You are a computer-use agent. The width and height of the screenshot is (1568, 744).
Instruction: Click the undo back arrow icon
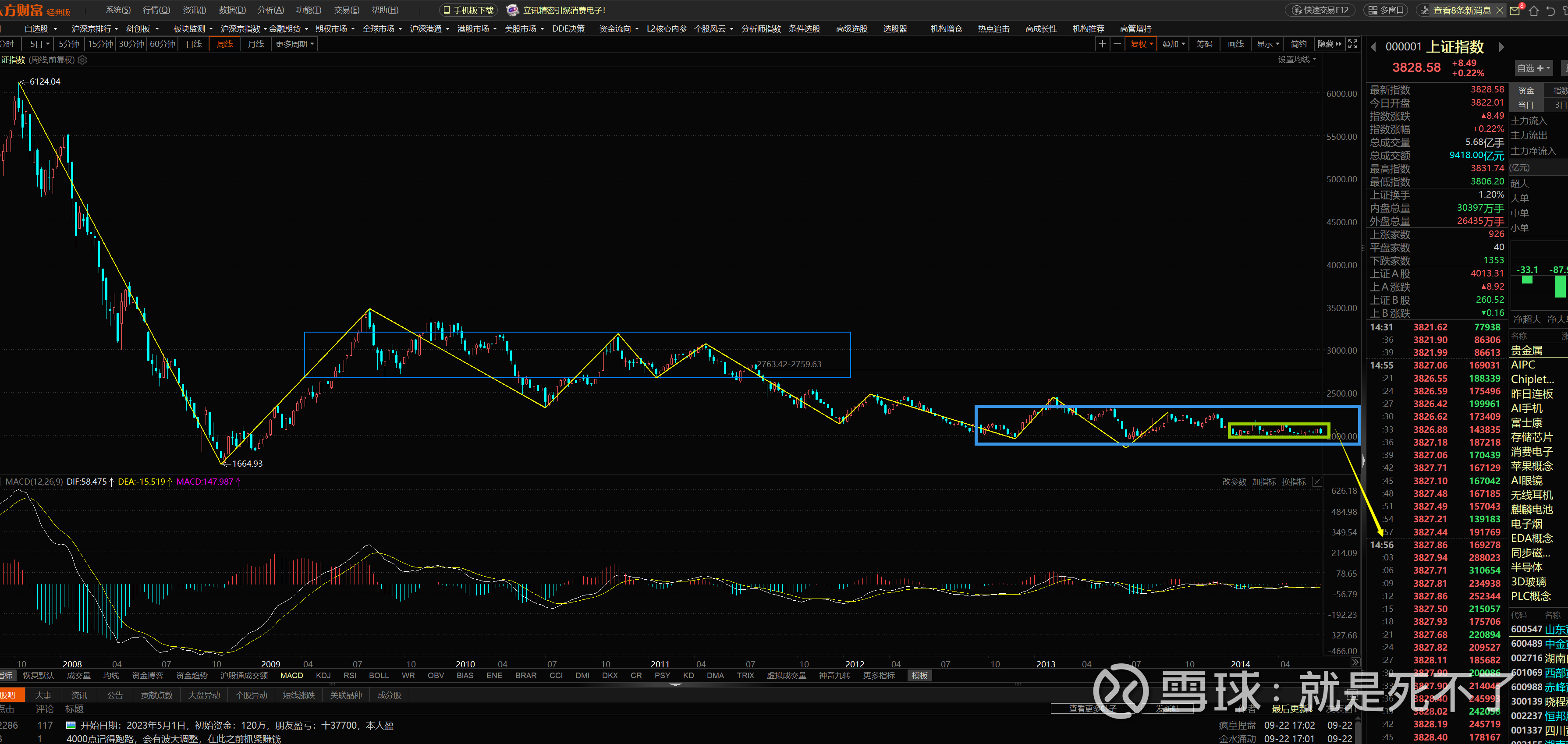[1551, 11]
